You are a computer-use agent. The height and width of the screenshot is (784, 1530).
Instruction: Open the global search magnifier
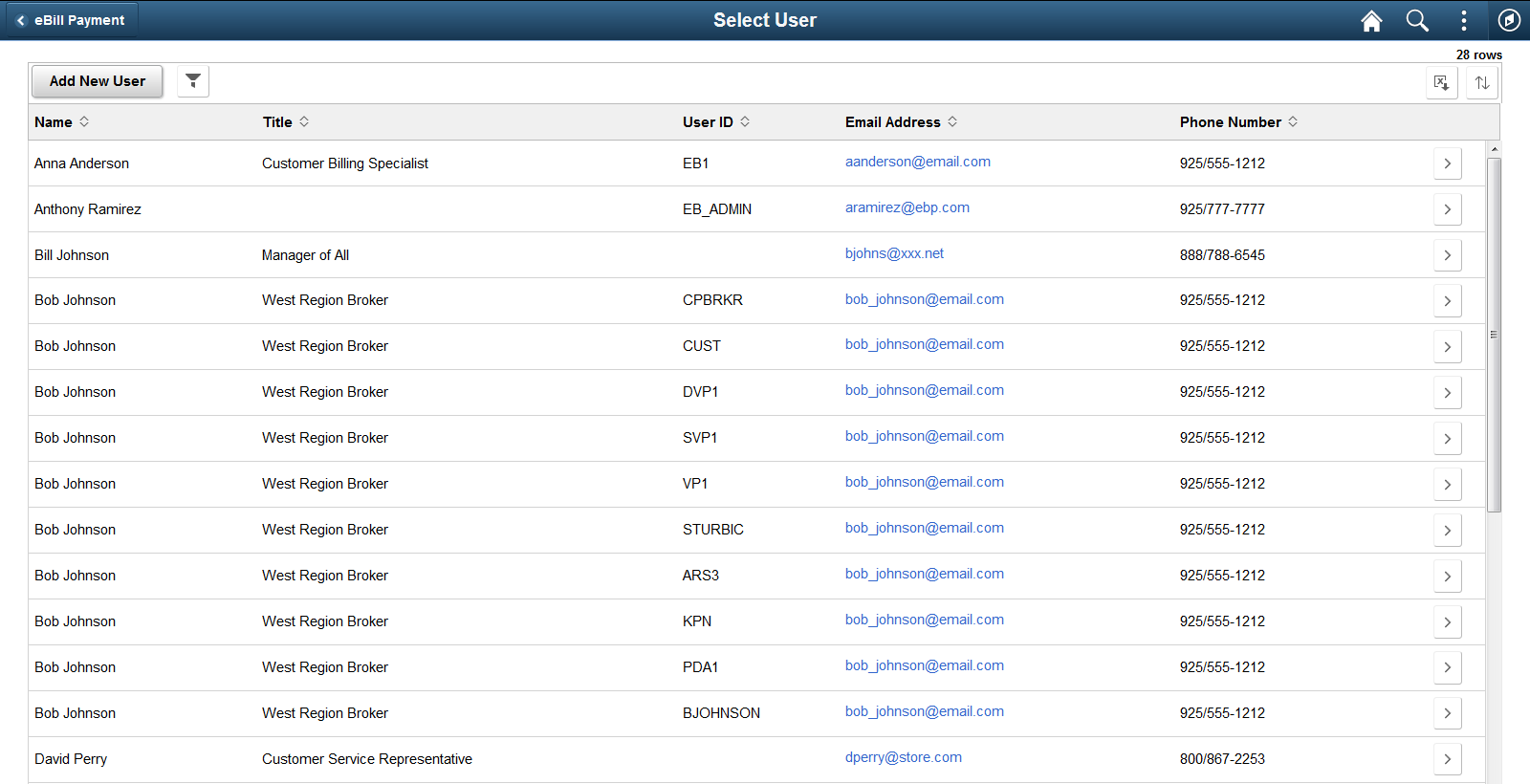point(1417,20)
